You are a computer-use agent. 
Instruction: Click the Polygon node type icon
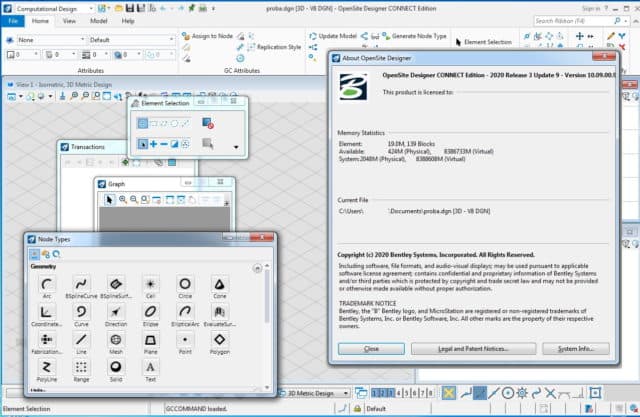pyautogui.click(x=219, y=341)
